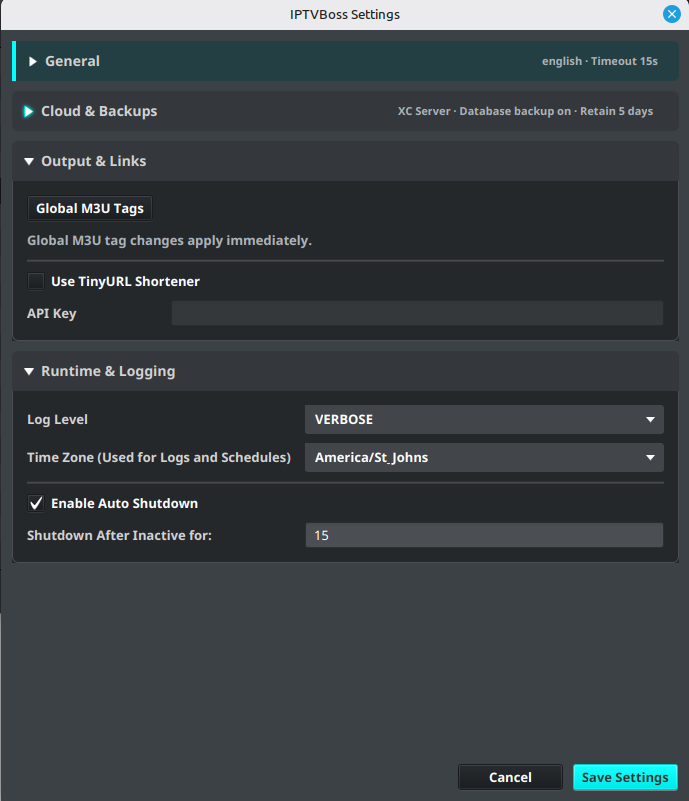Screen dimensions: 689x801
Task: Open the General section header
Action: click(345, 61)
